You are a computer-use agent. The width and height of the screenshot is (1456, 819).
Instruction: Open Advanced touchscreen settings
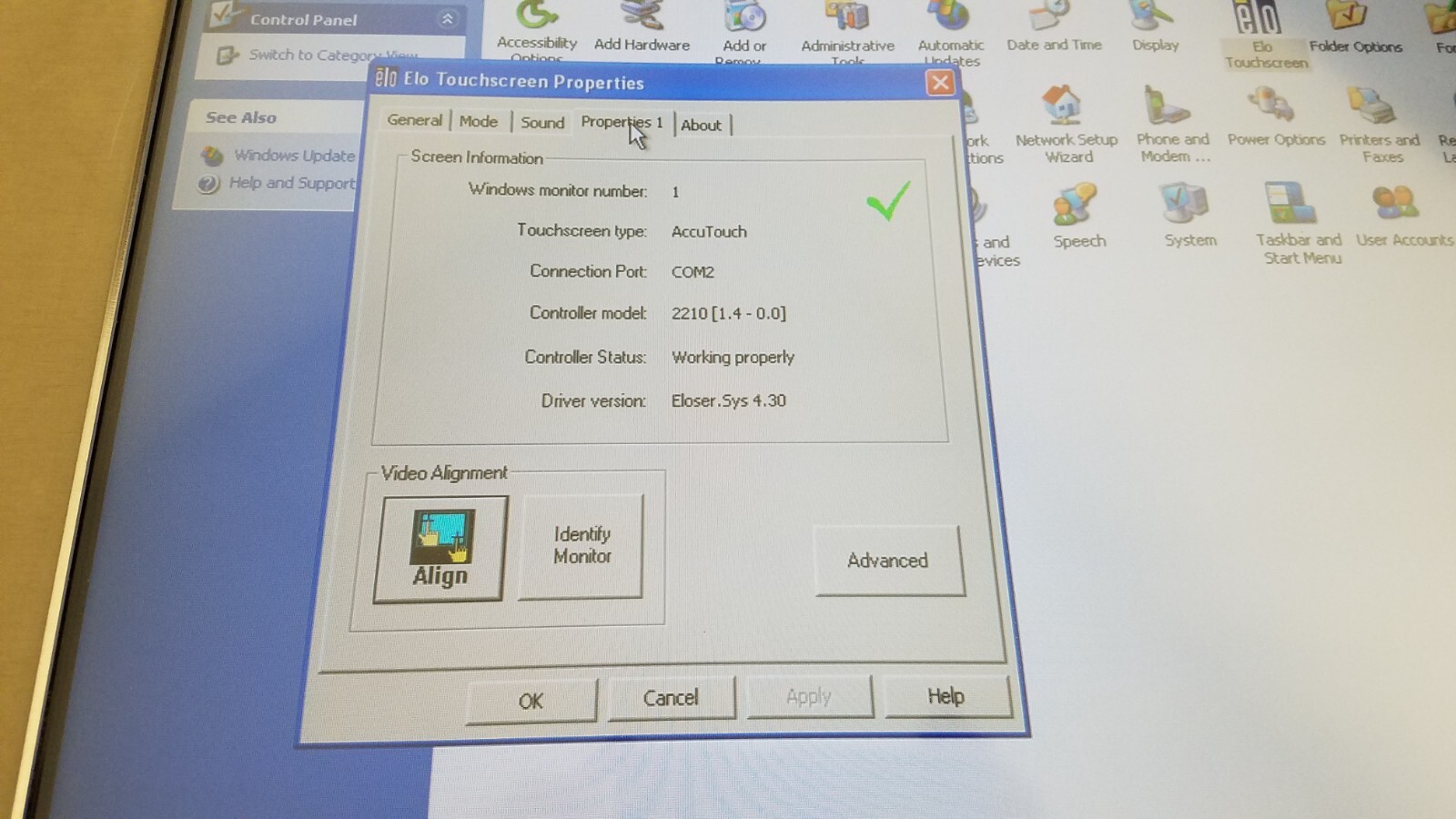[888, 561]
